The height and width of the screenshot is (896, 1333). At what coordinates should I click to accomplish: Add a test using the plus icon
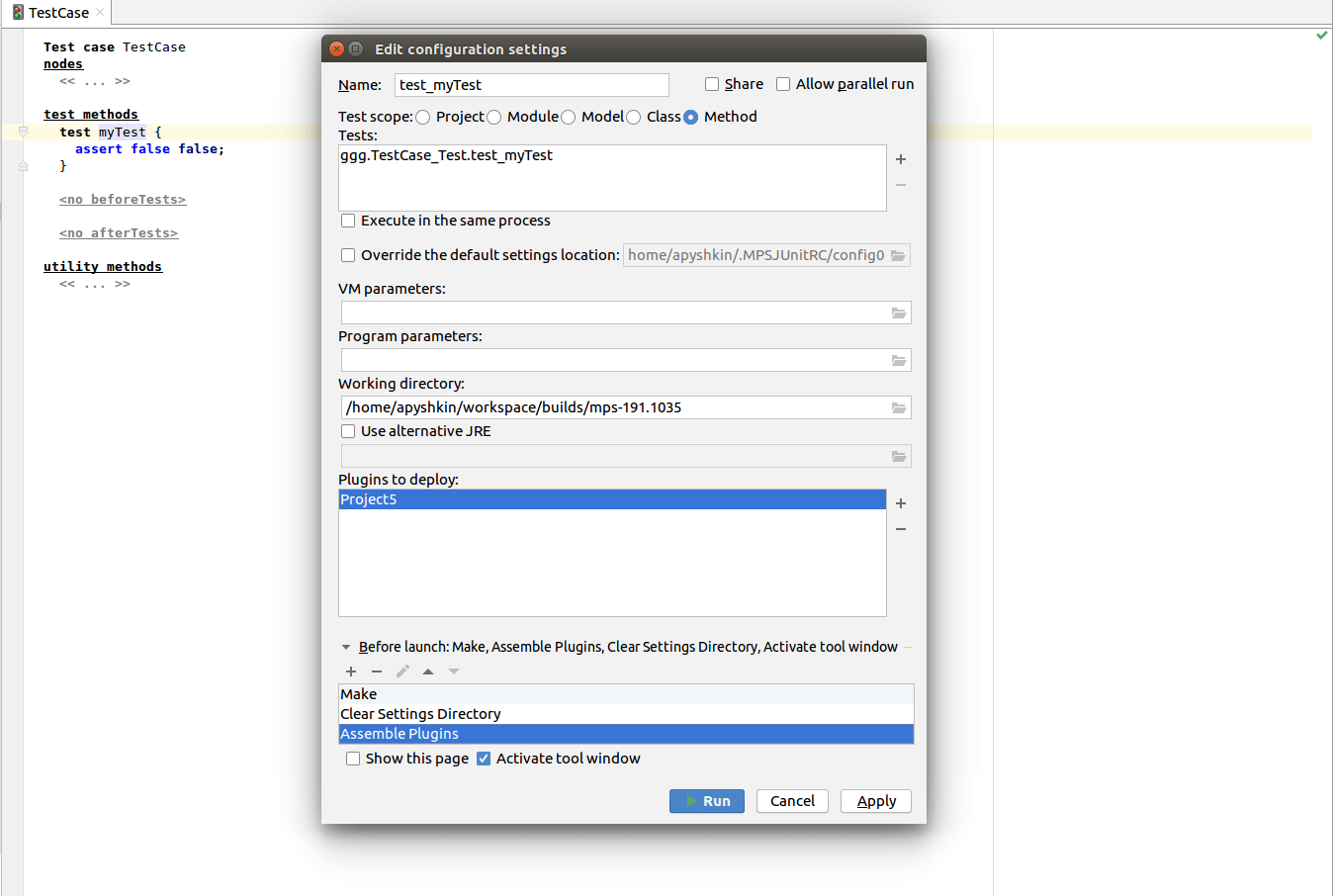[900, 159]
